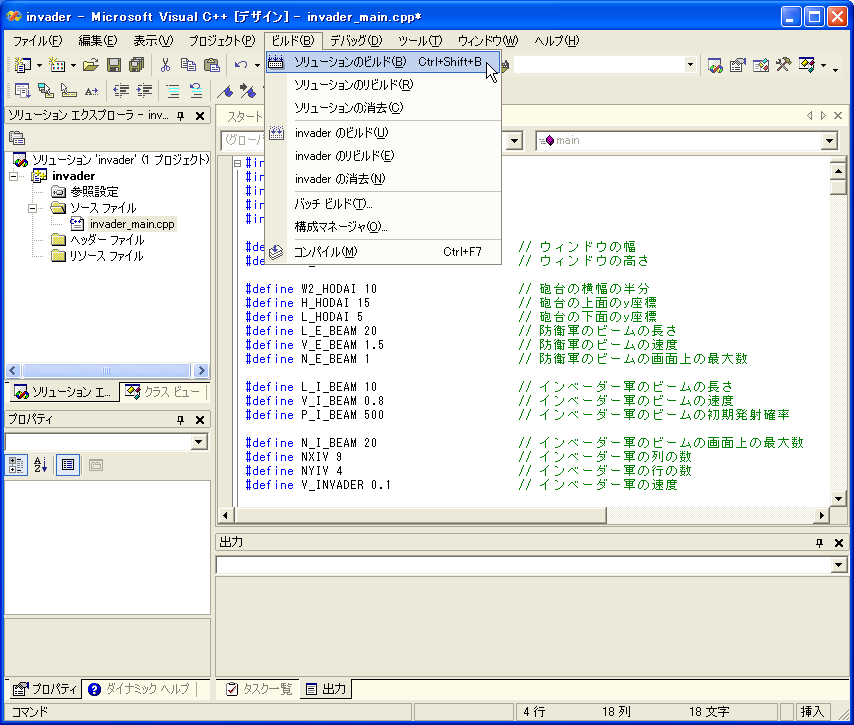
Task: Click the Quick Info icon
Action: pyautogui.click(x=68, y=90)
